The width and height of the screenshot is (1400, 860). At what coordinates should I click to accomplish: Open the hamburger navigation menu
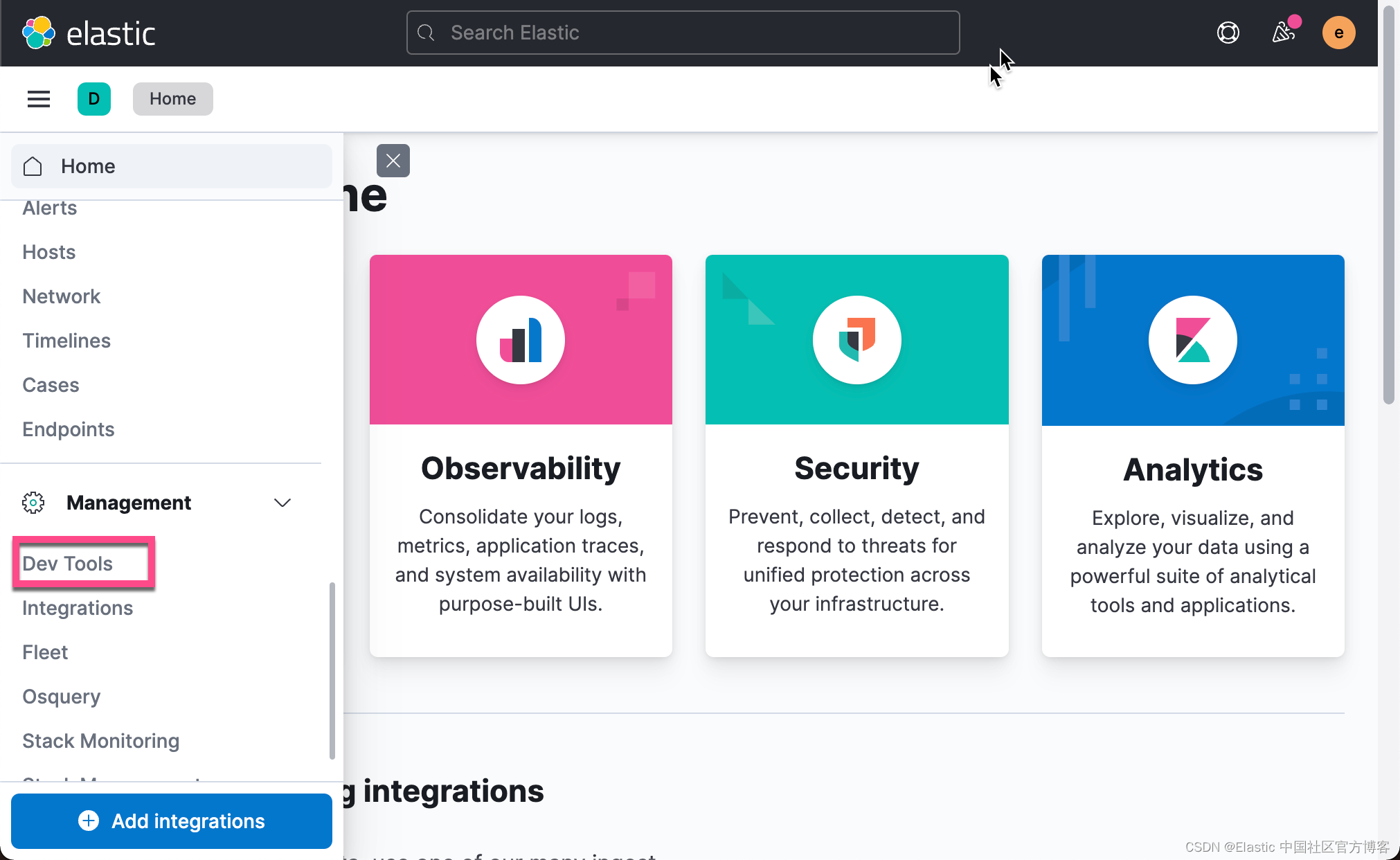click(38, 98)
